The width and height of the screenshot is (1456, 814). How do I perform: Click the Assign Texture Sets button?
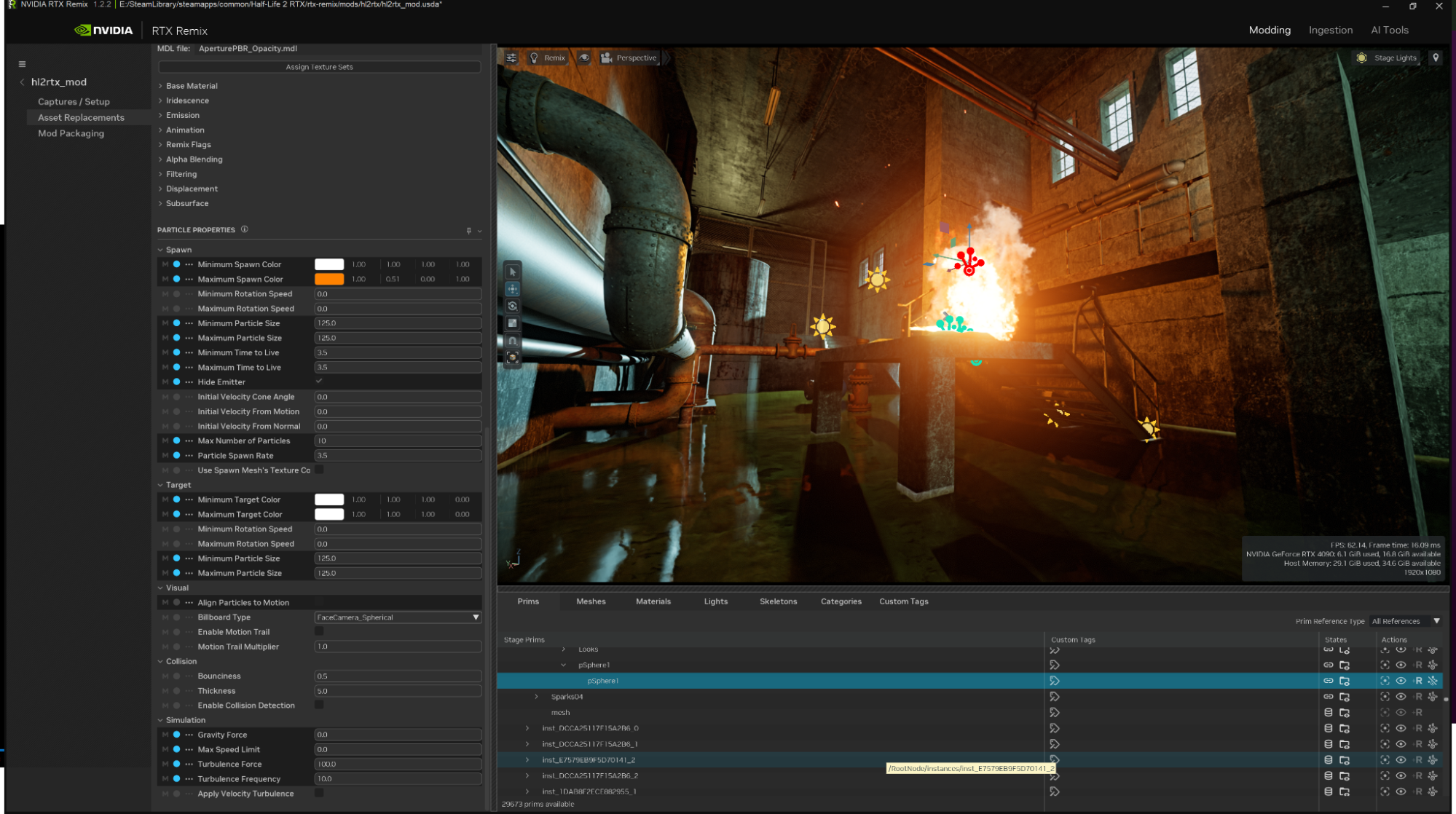click(318, 67)
